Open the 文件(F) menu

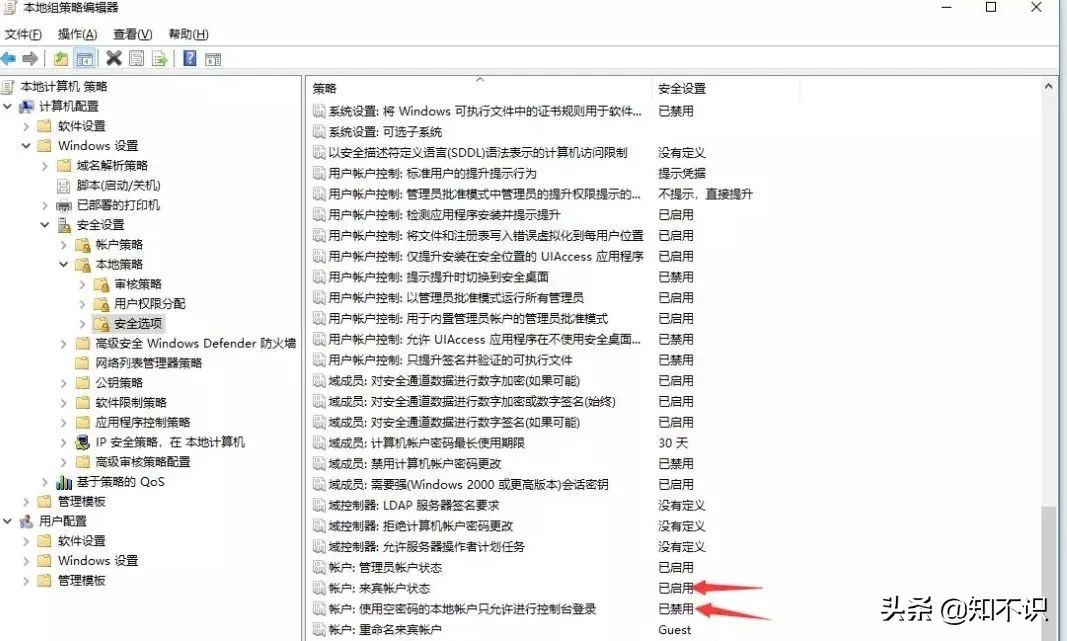[x=22, y=33]
